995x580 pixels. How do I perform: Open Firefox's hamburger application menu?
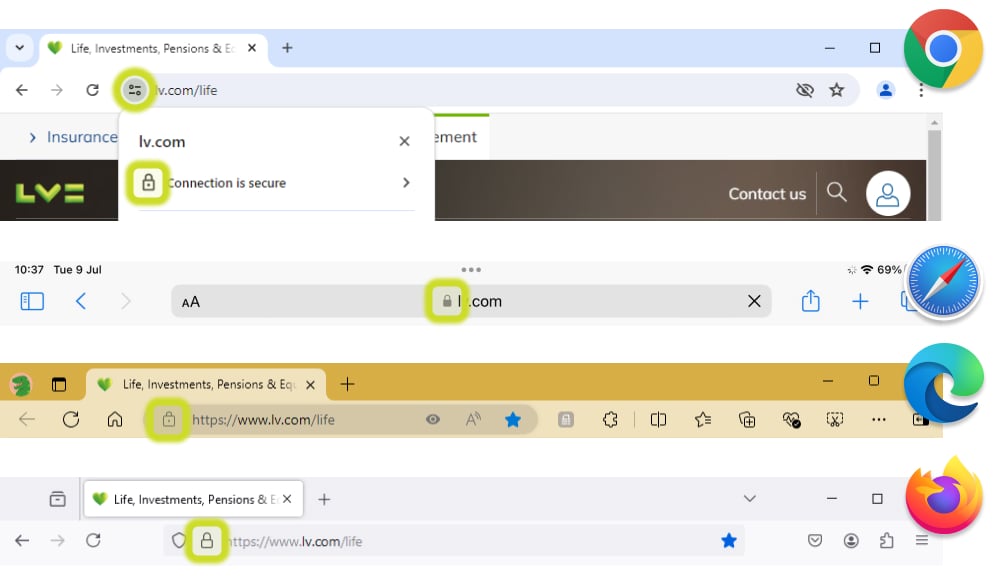coord(922,541)
